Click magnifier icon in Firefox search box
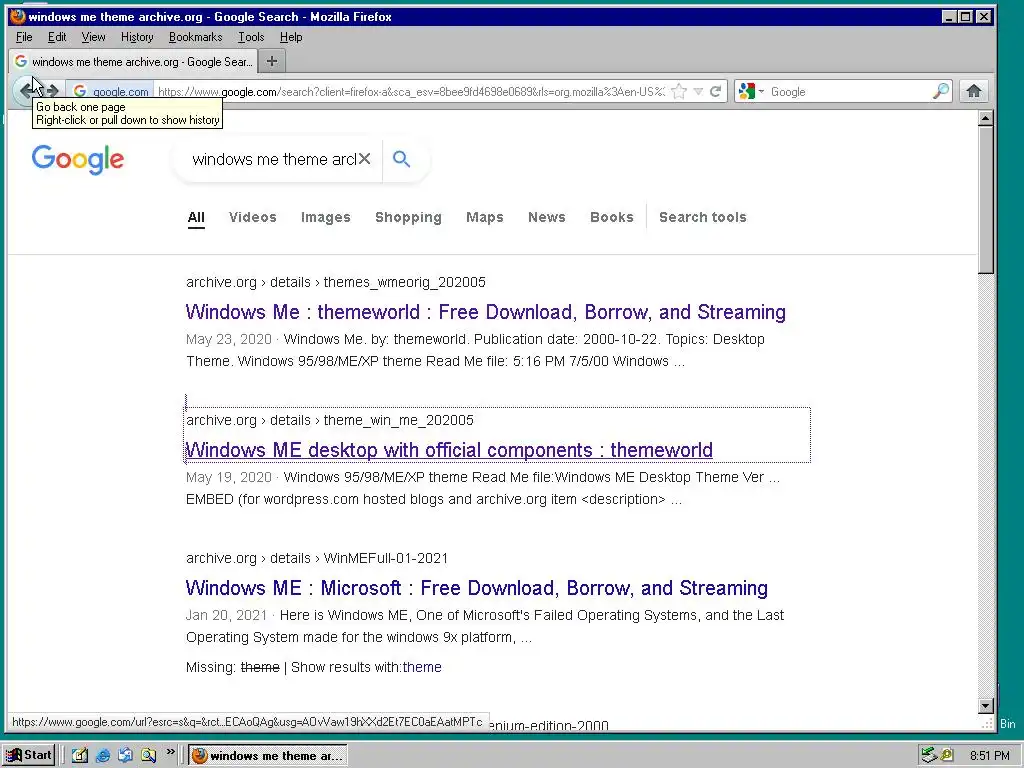Viewport: 1024px width, 768px height. 940,91
